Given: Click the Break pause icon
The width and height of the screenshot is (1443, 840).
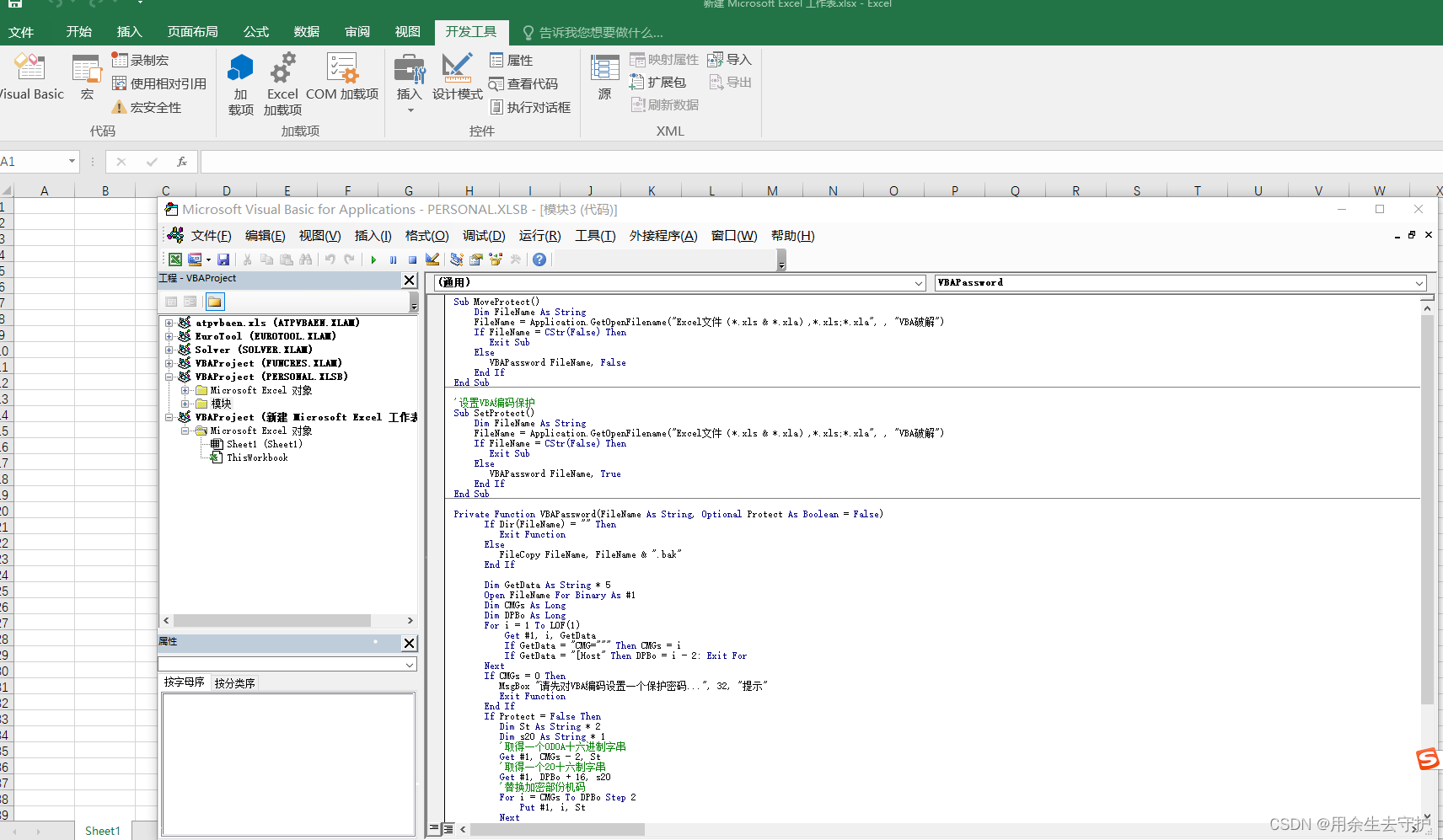Looking at the screenshot, I should pos(393,259).
